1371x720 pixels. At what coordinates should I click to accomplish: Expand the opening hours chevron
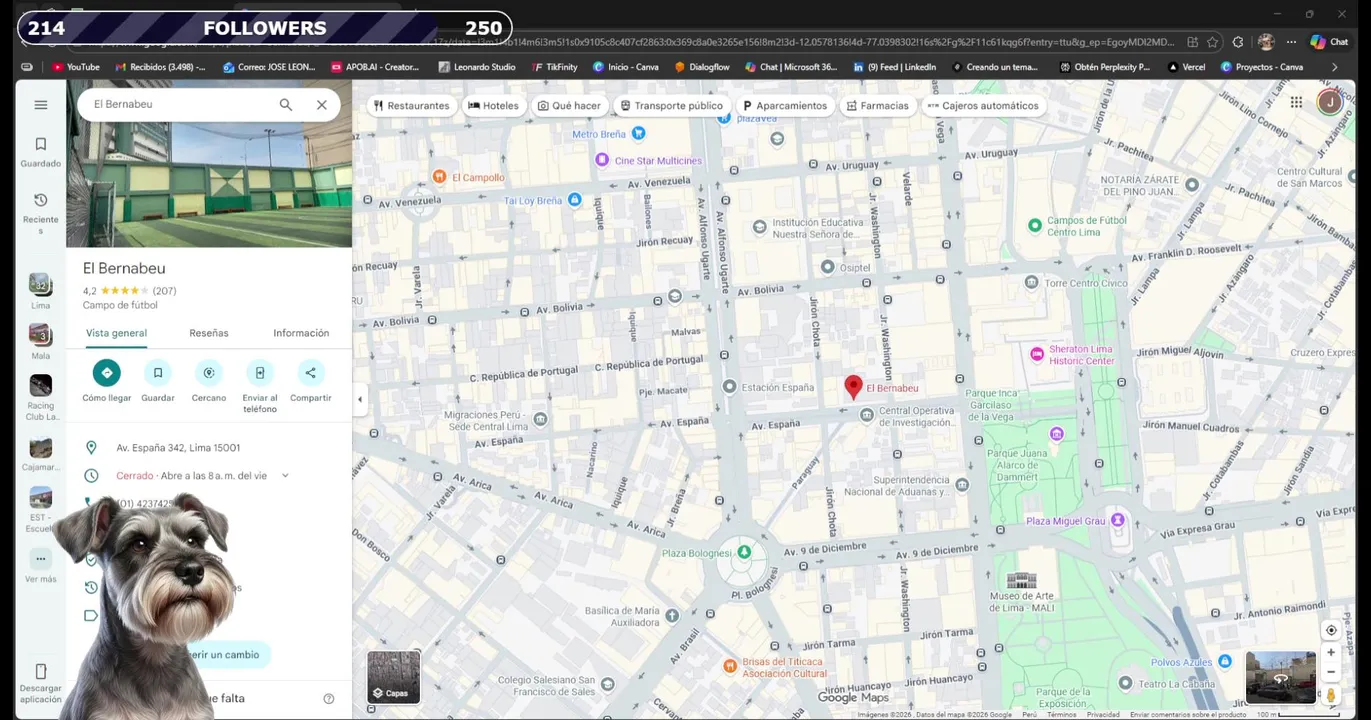point(285,476)
